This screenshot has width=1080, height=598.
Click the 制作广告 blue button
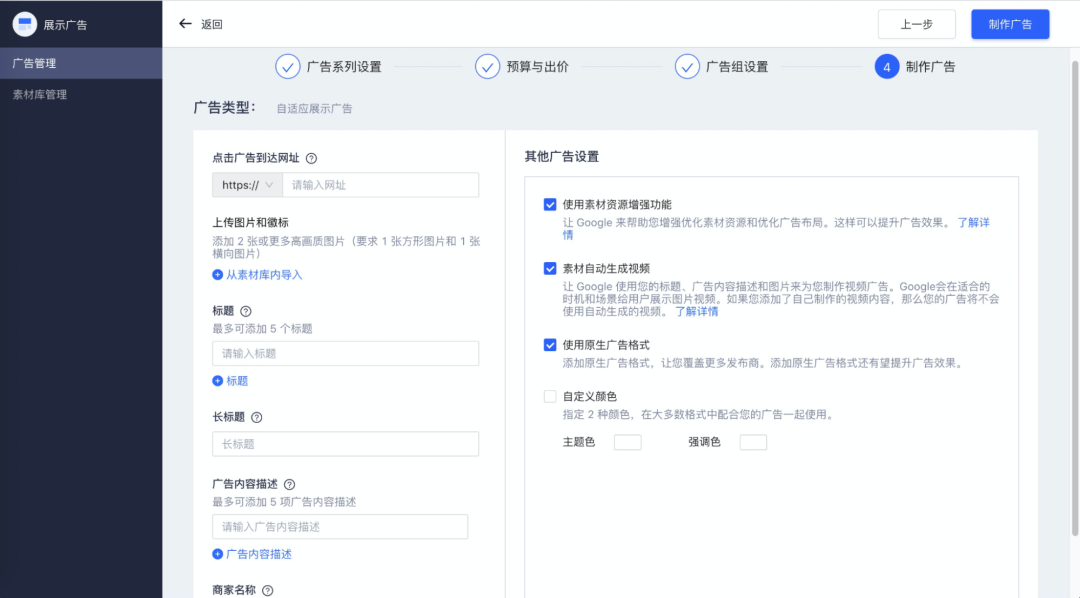coord(1009,24)
